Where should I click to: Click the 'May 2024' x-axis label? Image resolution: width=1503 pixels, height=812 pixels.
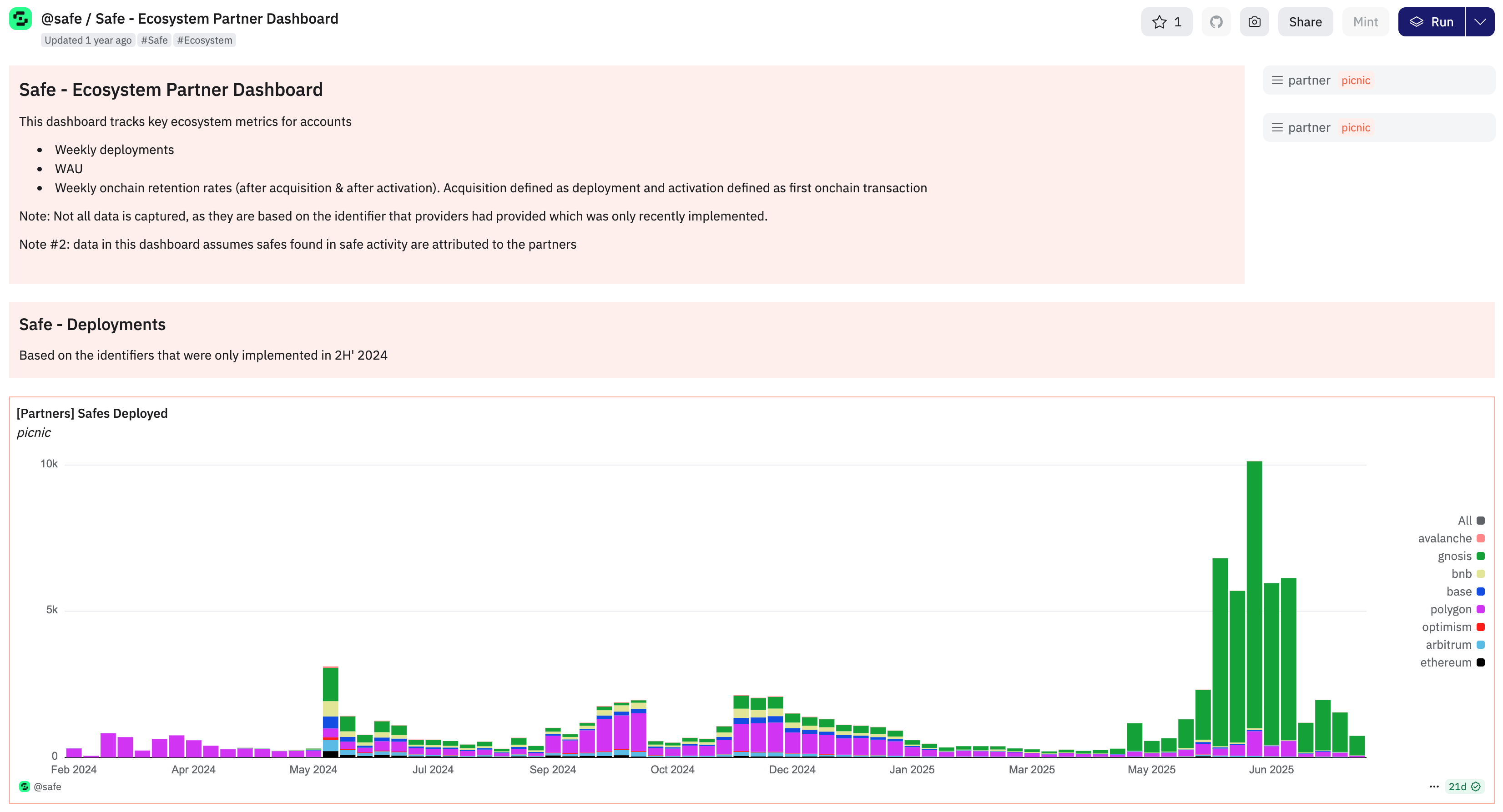point(313,770)
